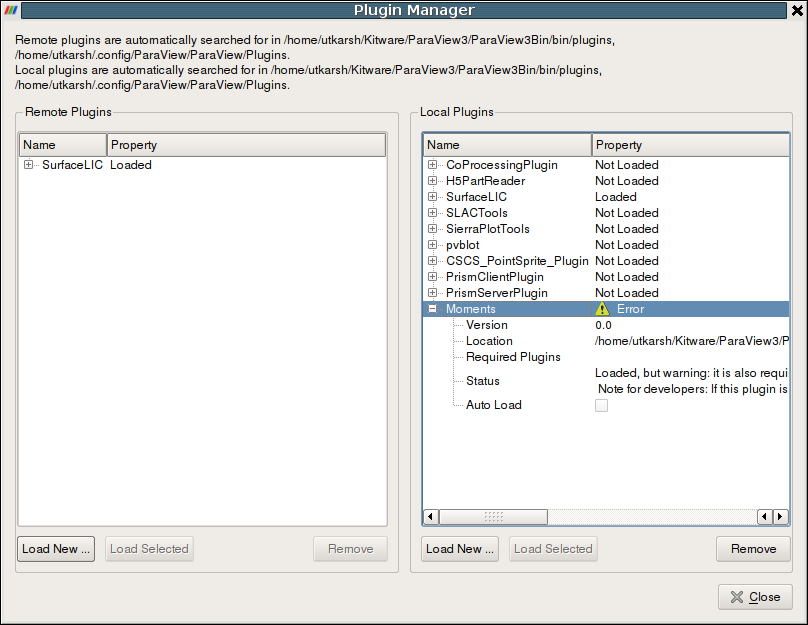The width and height of the screenshot is (808, 625).
Task: Expand the CSCS_PointSprite_Plugin entry
Action: click(x=431, y=261)
